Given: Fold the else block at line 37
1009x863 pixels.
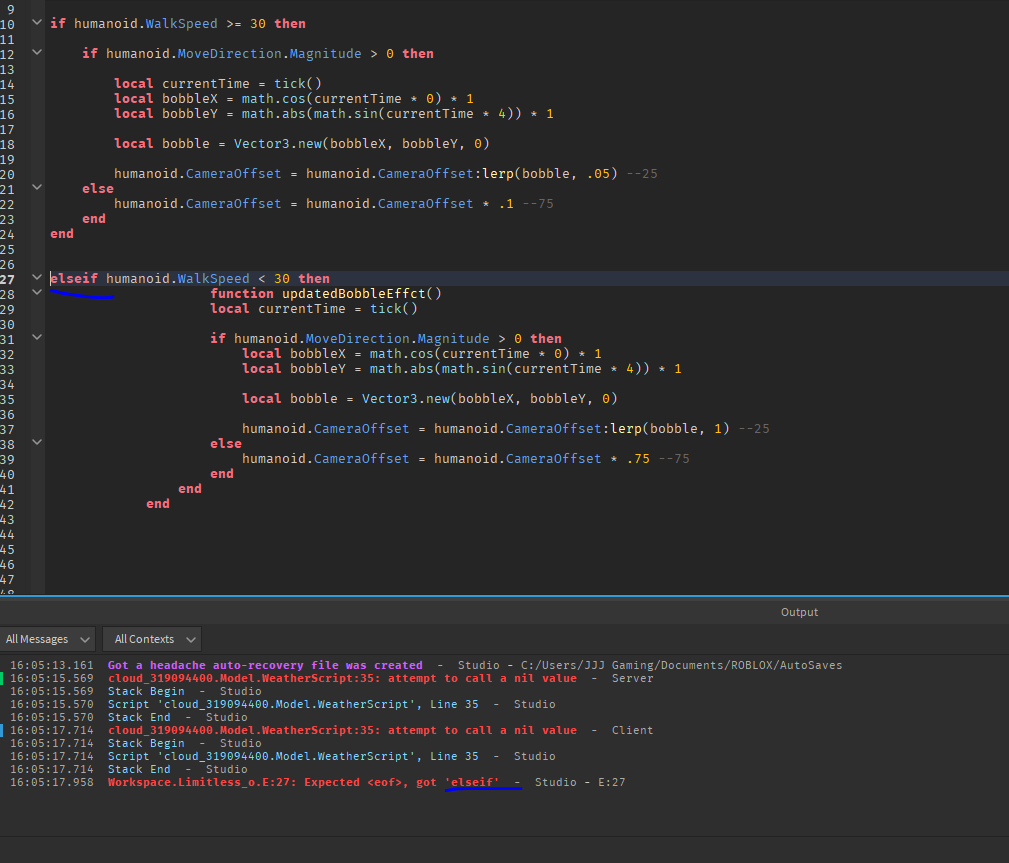Looking at the screenshot, I should pyautogui.click(x=37, y=441).
